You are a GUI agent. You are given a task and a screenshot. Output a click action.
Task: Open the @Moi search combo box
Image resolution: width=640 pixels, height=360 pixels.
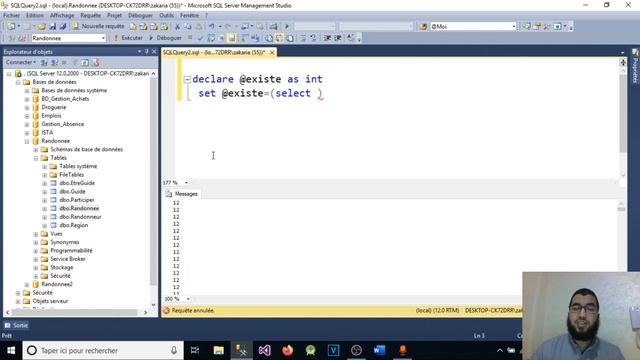pyautogui.click(x=473, y=26)
